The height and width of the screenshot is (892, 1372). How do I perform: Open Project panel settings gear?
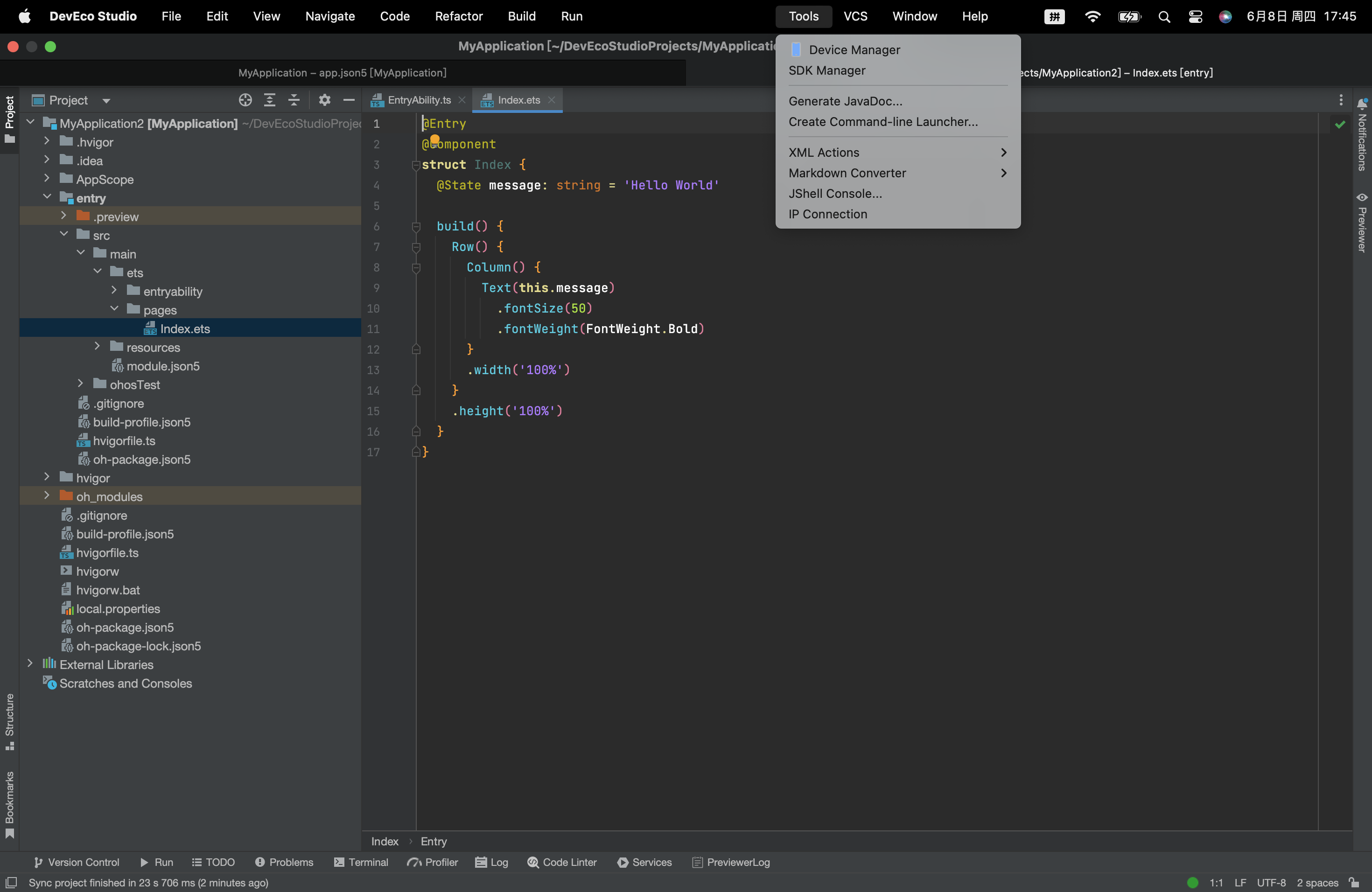pos(324,100)
